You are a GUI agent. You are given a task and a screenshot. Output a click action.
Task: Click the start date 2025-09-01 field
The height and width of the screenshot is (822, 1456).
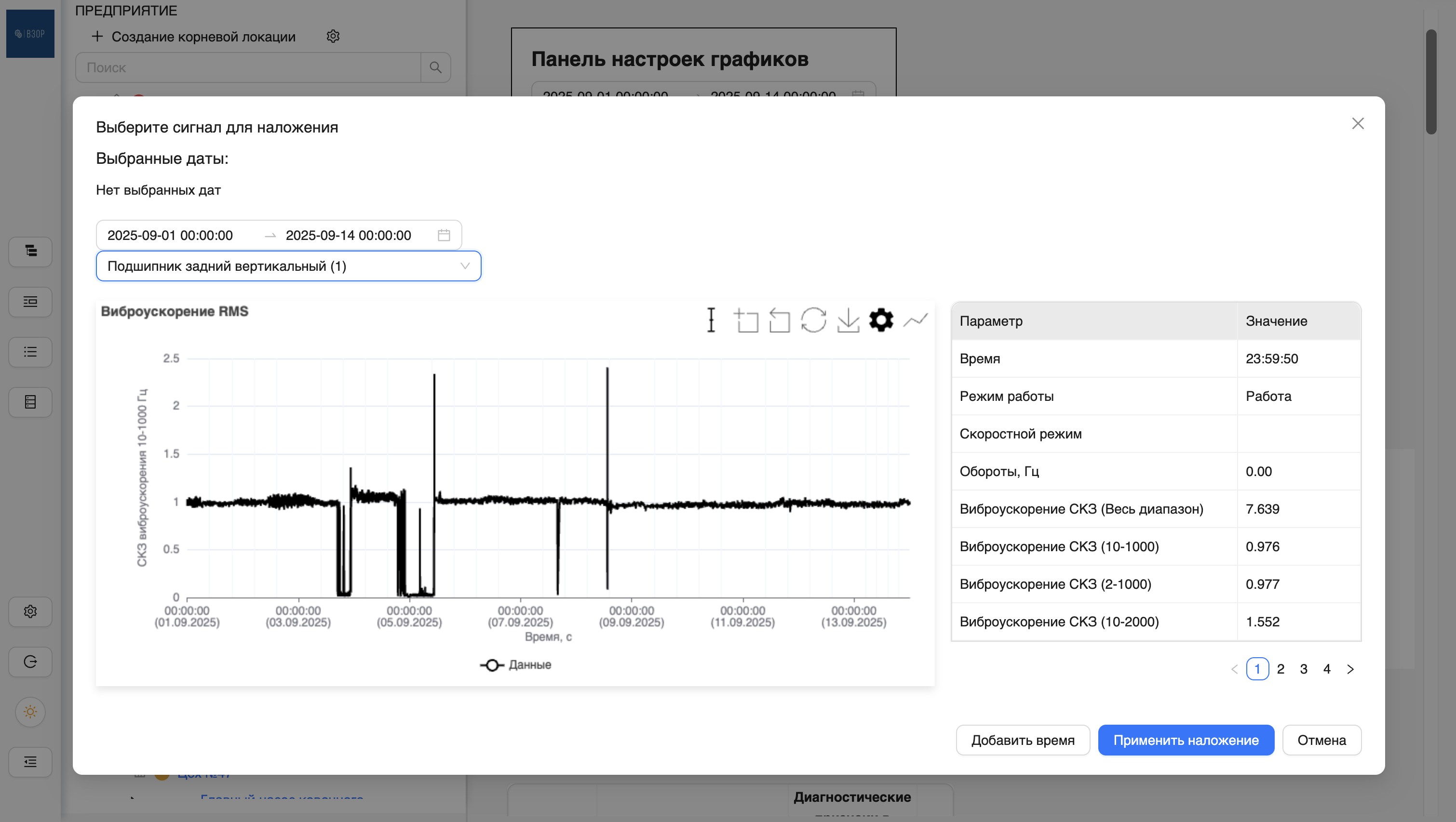(170, 235)
